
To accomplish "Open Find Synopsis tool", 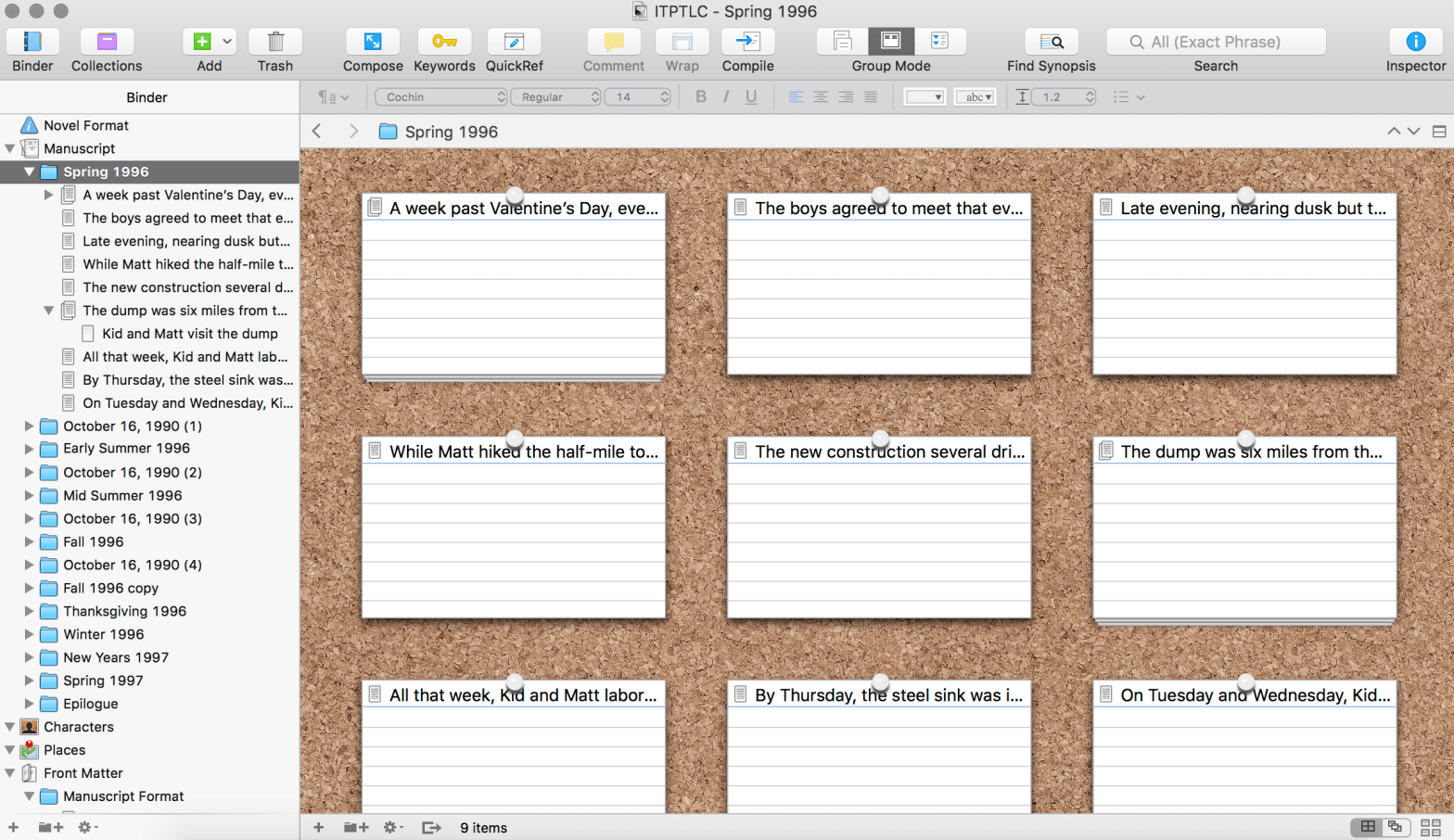I will point(1051,42).
